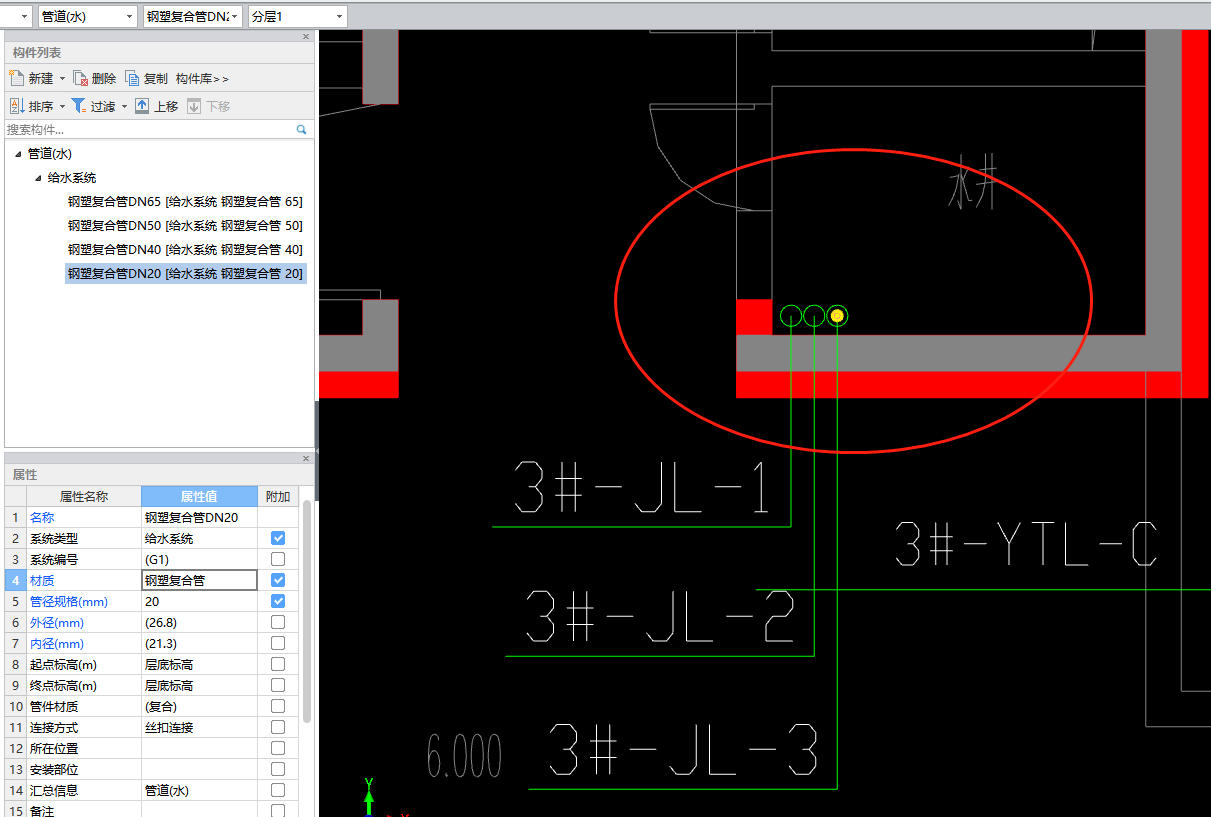1211x817 pixels.
Task: Click the 属性名称 column header
Action: [x=84, y=496]
